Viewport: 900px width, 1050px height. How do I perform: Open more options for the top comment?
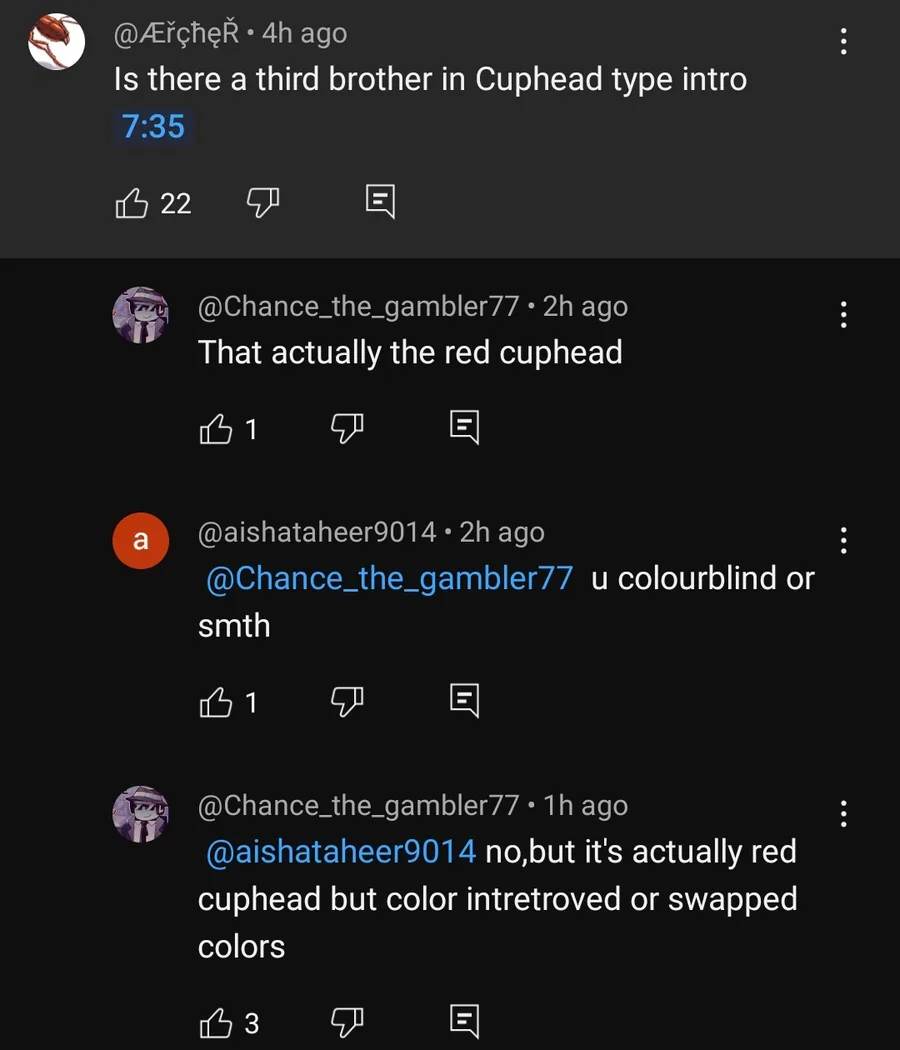pos(844,42)
